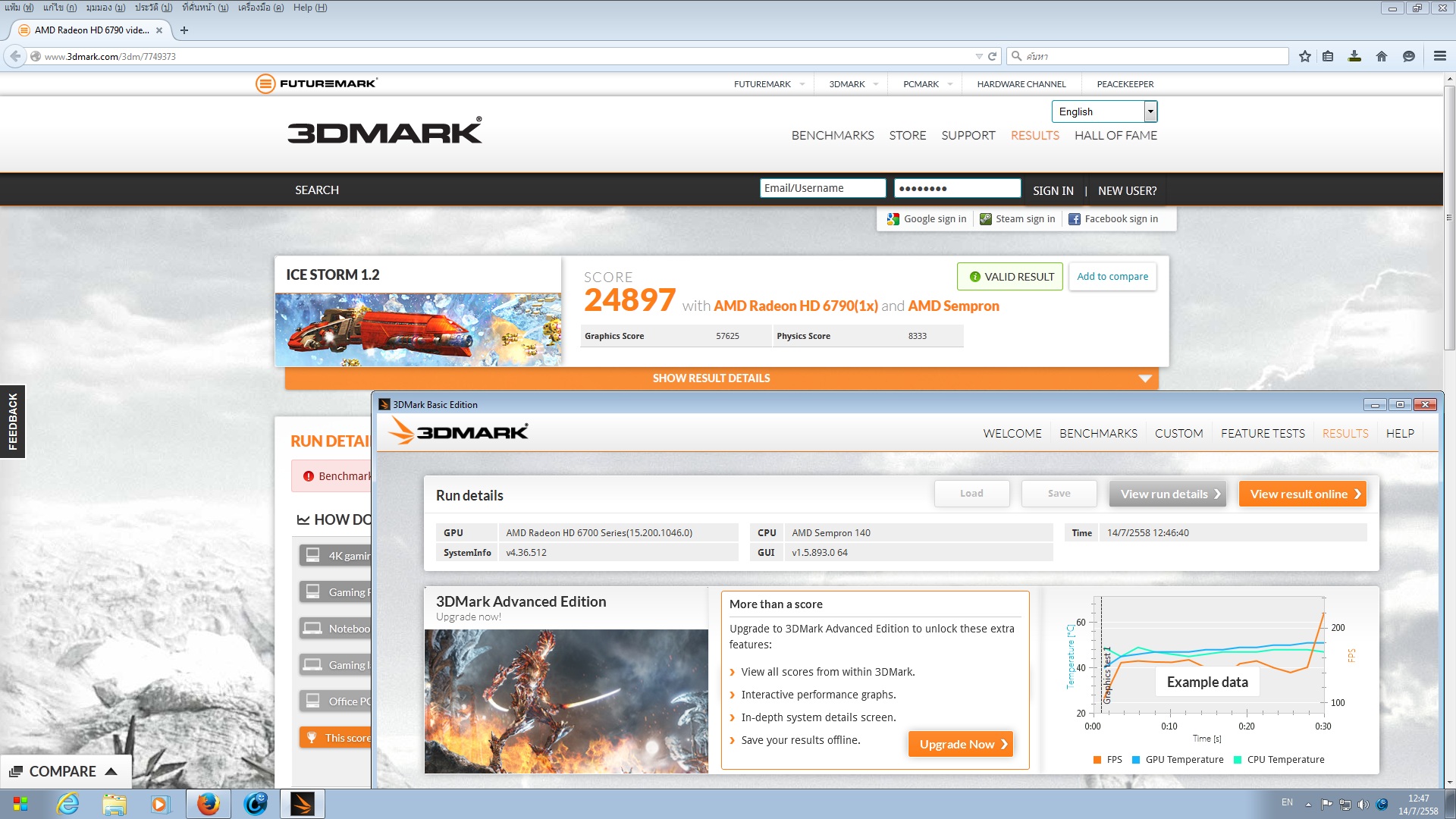The height and width of the screenshot is (819, 1456).
Task: Open the 3DMARK top navigation dropdown
Action: 854,84
